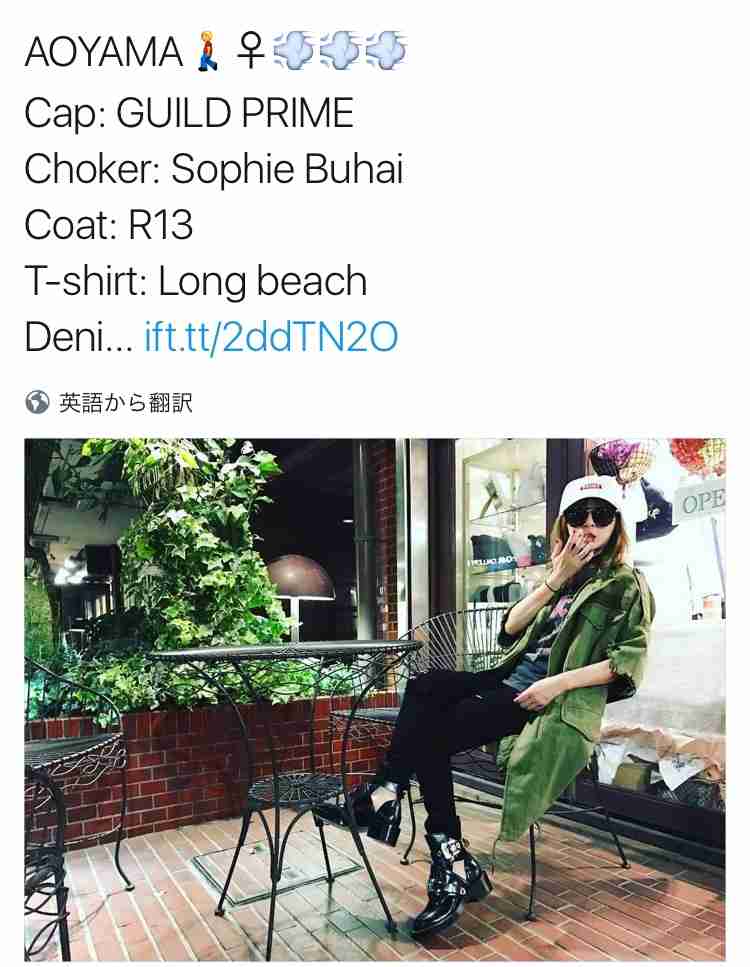Open the ift.tt/2ddTN2O link
The width and height of the screenshot is (750, 967).
[271, 337]
